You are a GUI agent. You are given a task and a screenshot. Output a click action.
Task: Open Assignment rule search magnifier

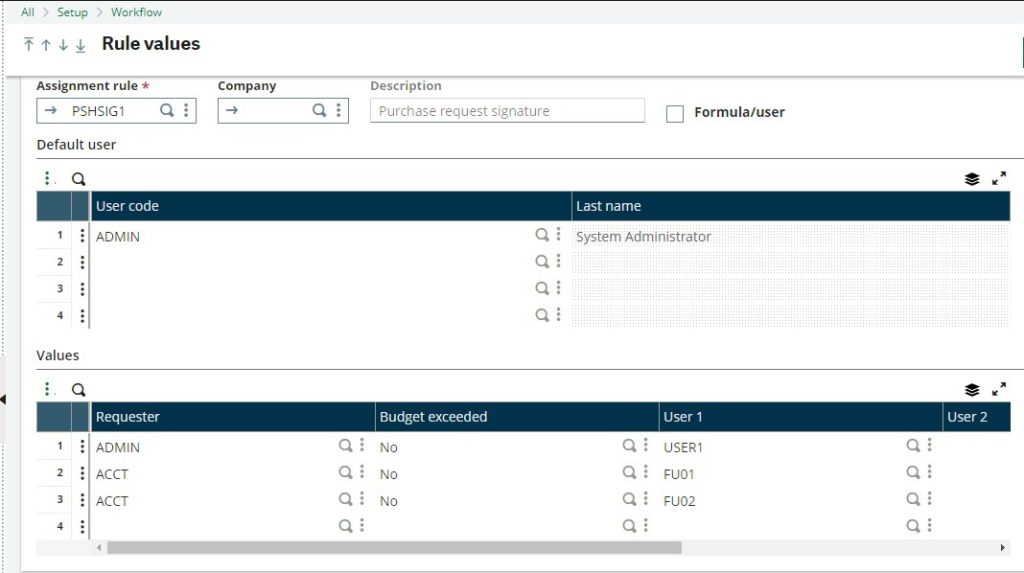[x=167, y=110]
